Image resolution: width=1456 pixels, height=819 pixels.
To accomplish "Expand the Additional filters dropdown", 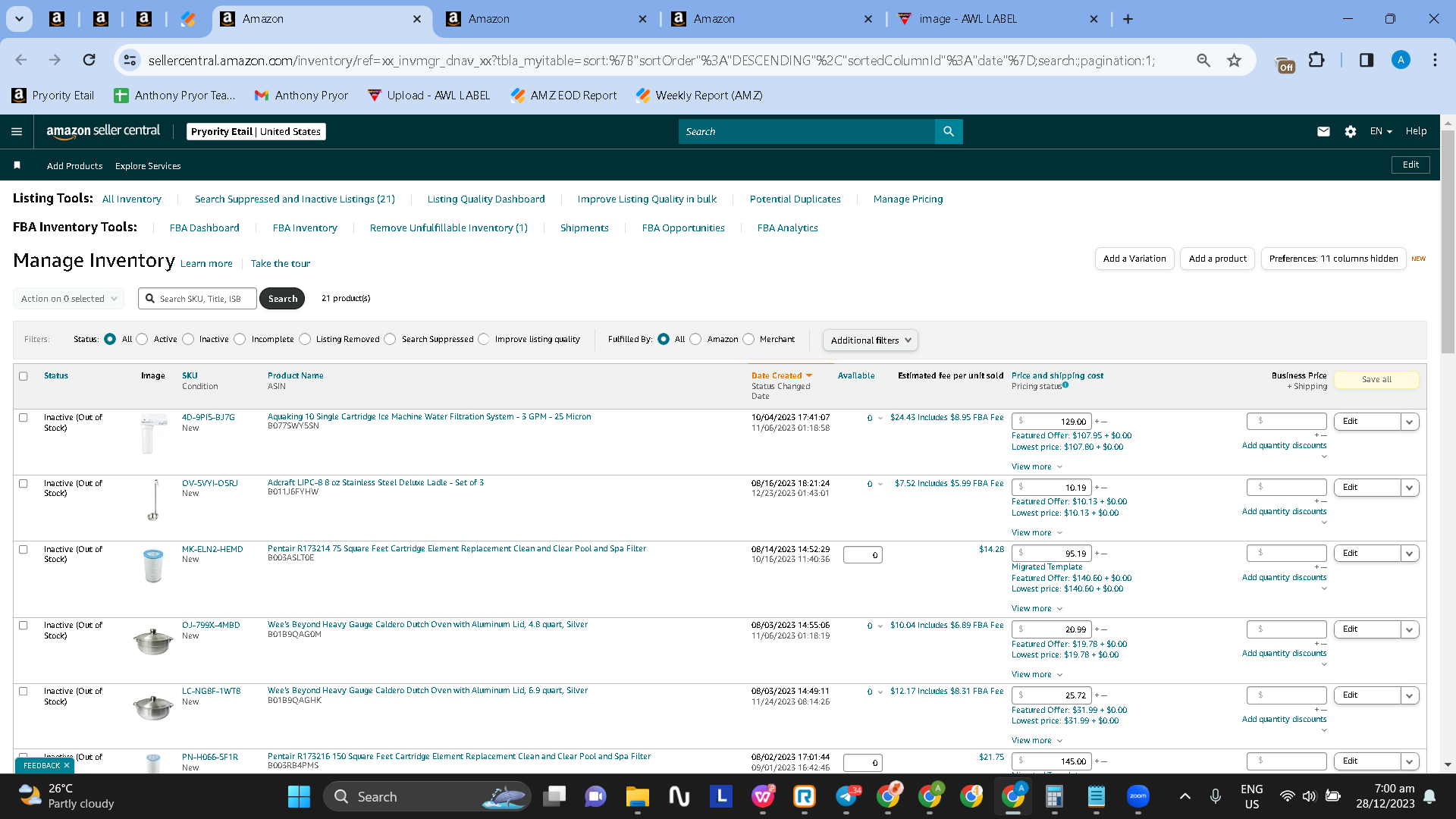I will [871, 340].
